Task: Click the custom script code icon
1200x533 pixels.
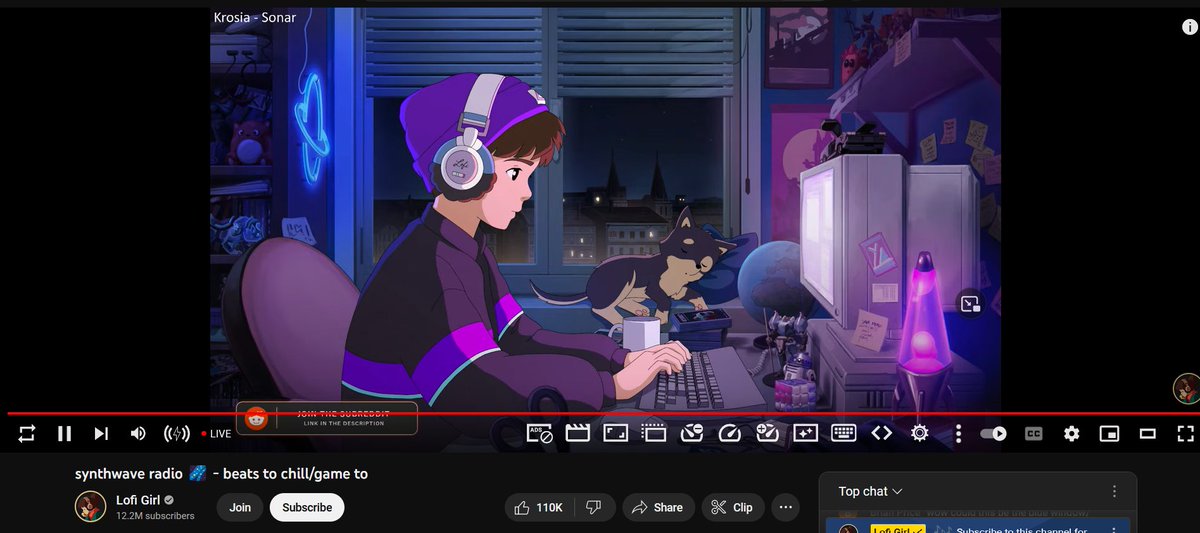Action: (x=881, y=433)
